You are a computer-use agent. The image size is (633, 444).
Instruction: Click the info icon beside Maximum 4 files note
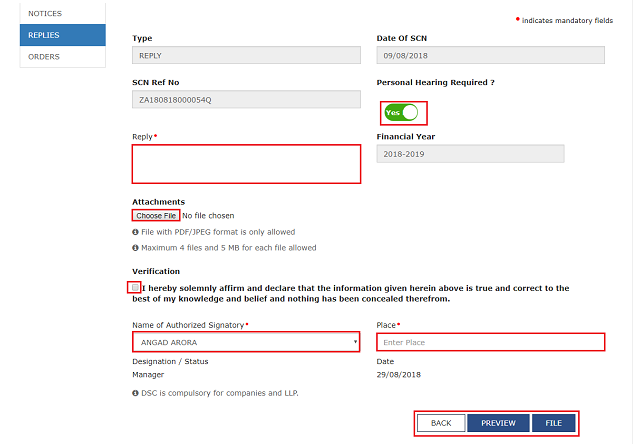[x=135, y=248]
